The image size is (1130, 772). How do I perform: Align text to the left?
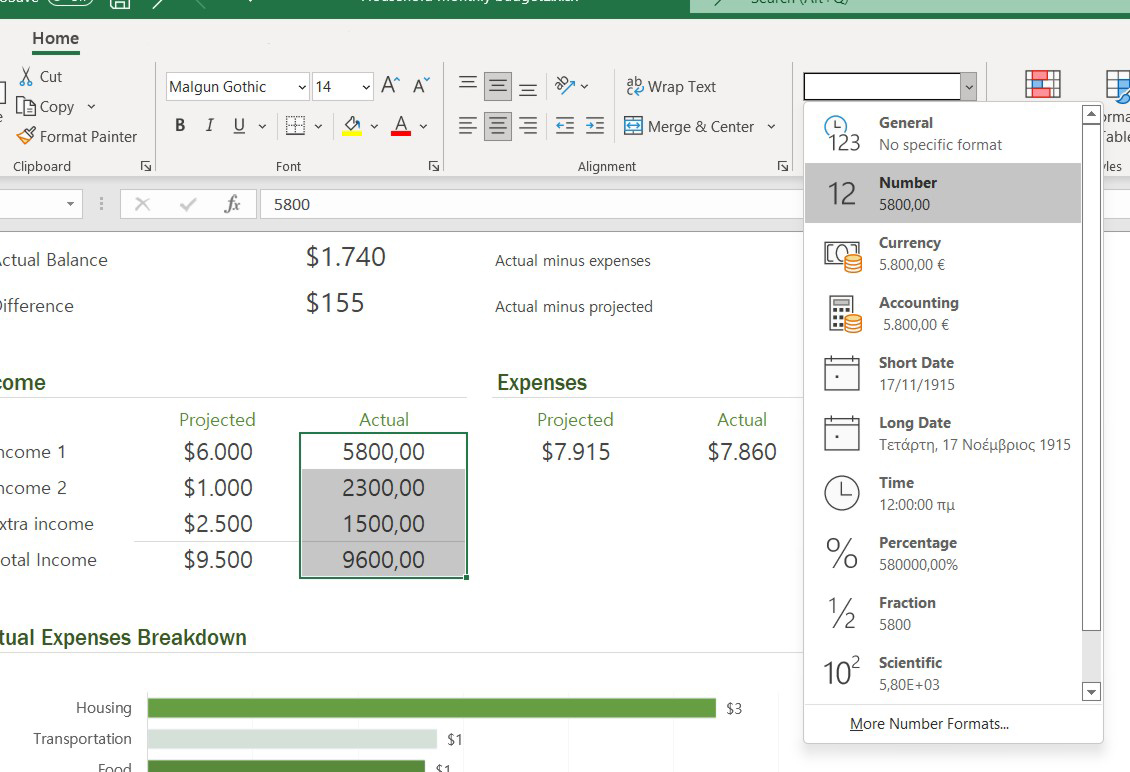point(468,126)
